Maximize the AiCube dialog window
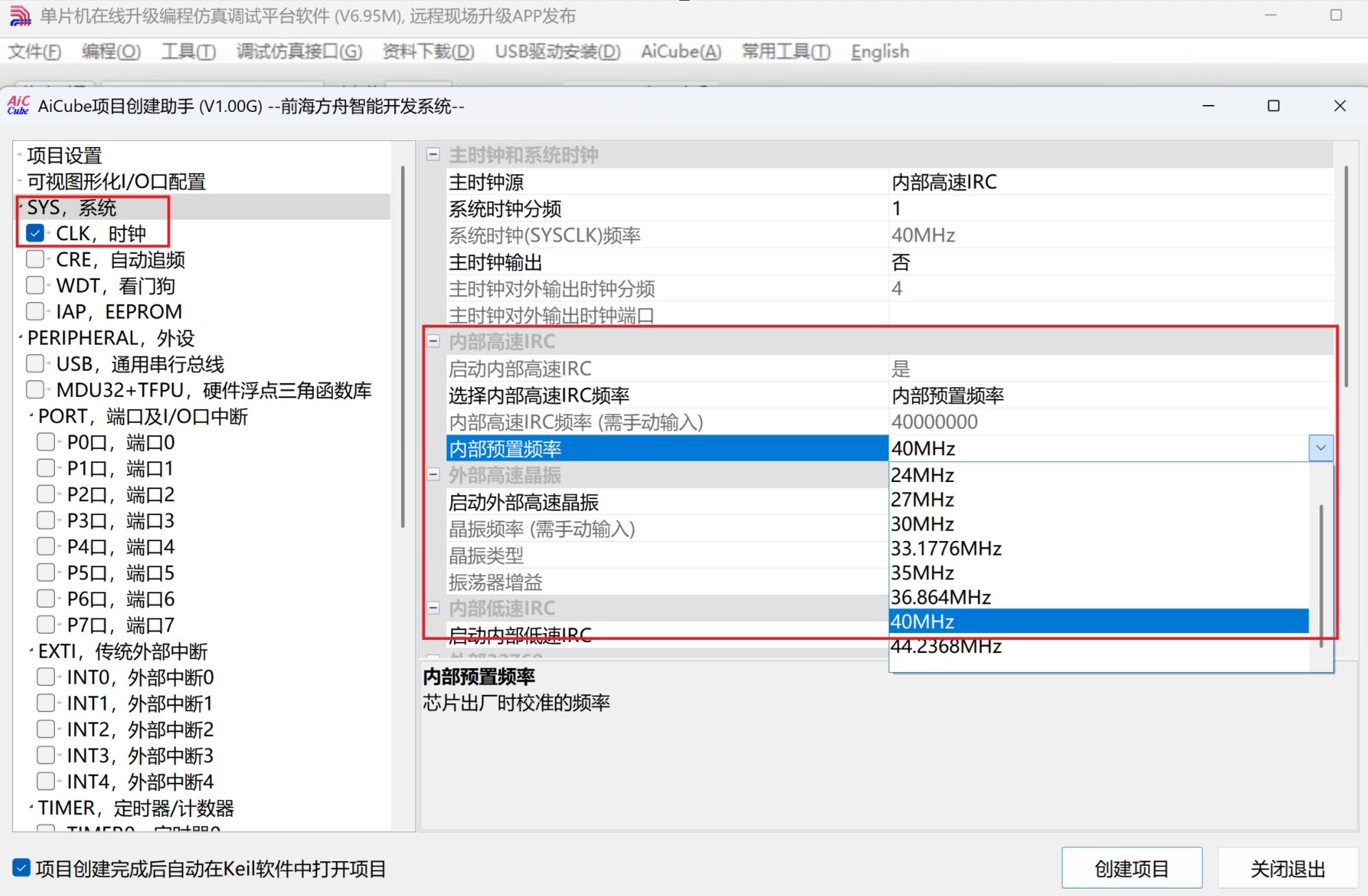1368x896 pixels. tap(1273, 106)
